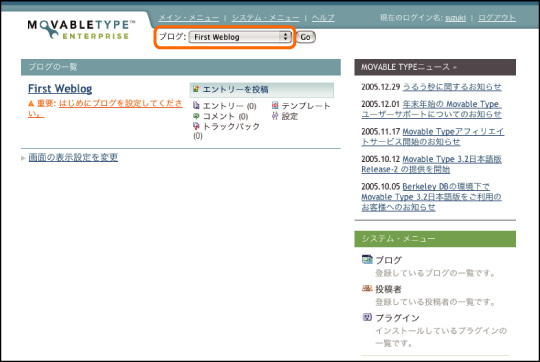The height and width of the screenshot is (362, 540).
Task: Click the テンプレート icon
Action: pos(275,105)
